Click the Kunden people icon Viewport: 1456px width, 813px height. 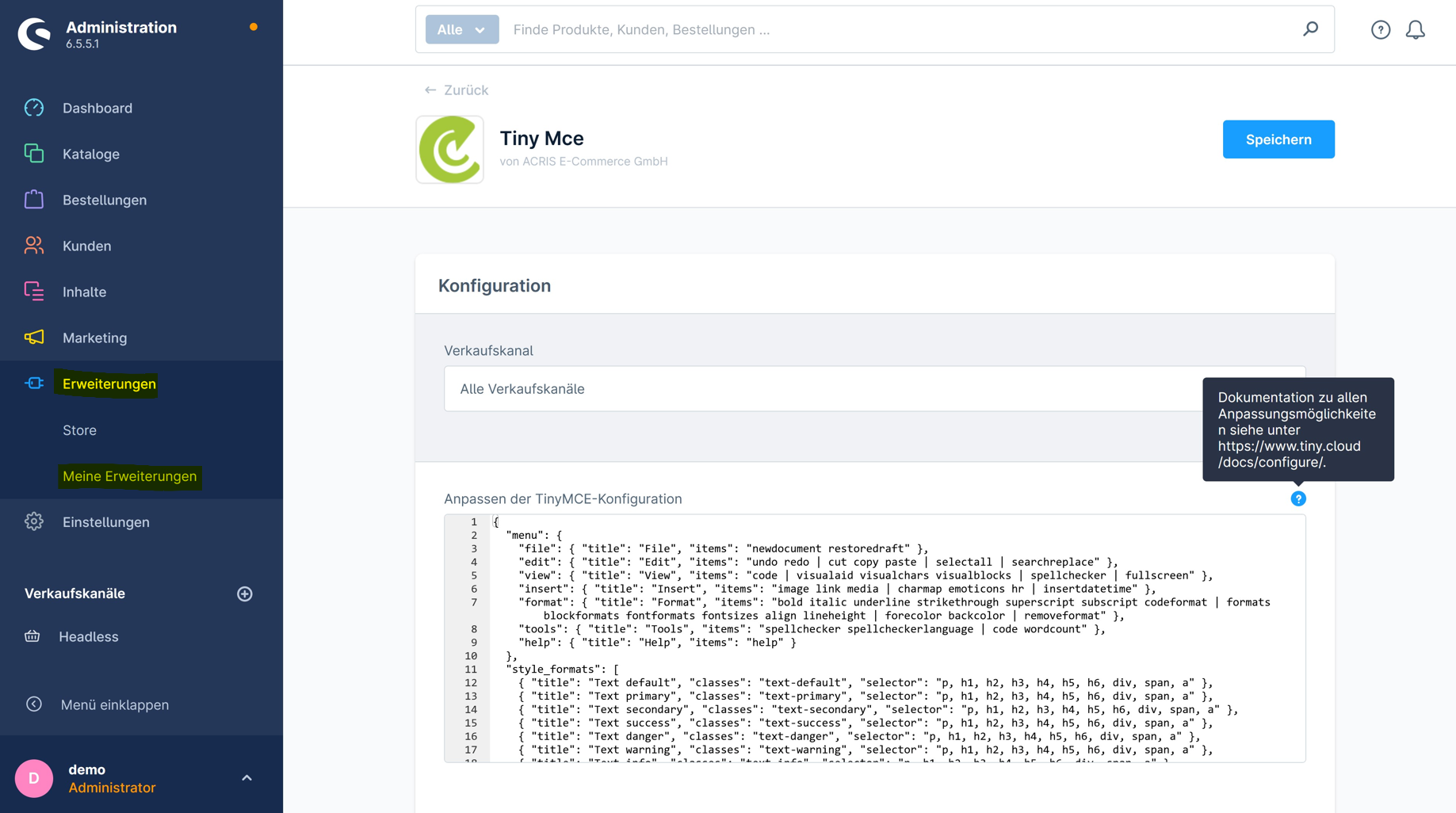(34, 246)
